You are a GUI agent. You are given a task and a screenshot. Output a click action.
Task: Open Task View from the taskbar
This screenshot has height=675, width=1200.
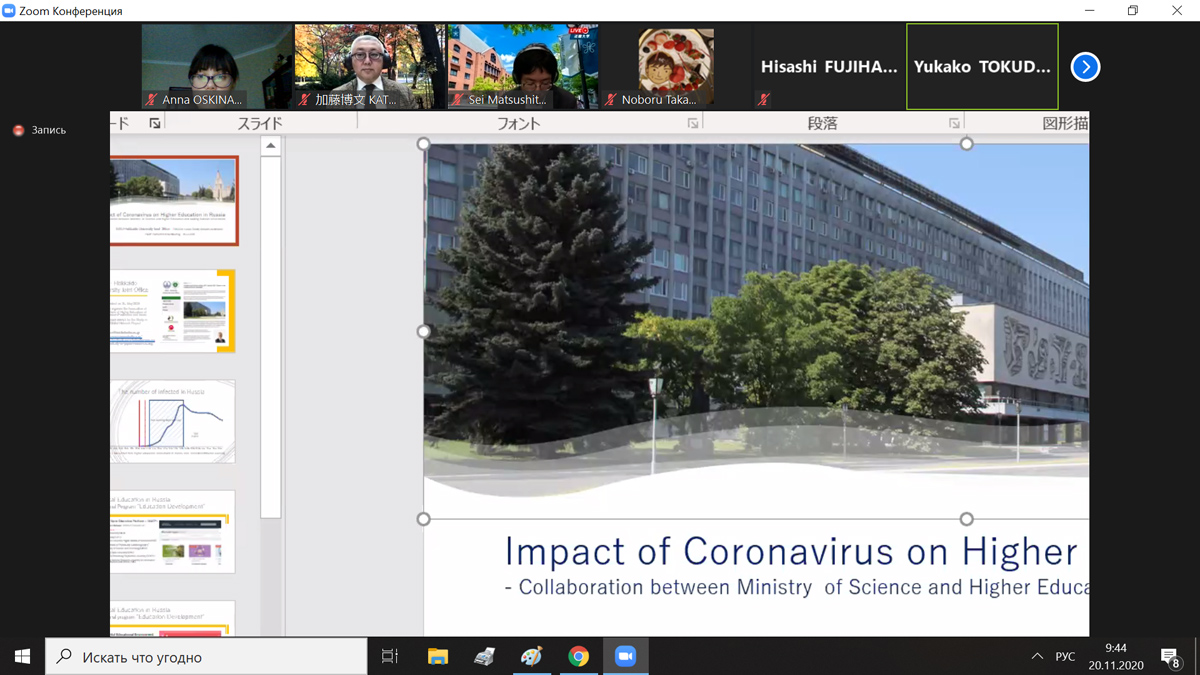coord(390,656)
